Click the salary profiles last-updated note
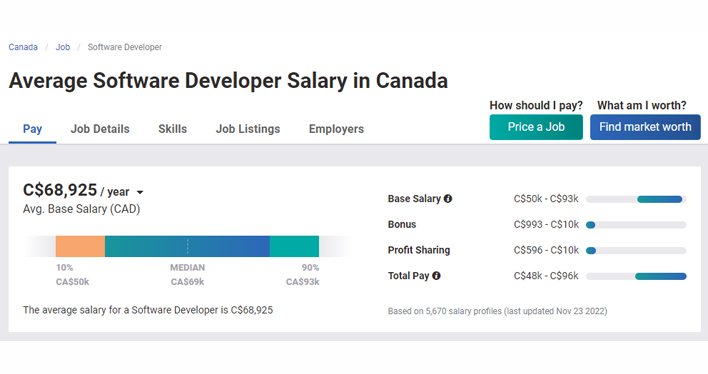The image size is (708, 374). tap(498, 311)
